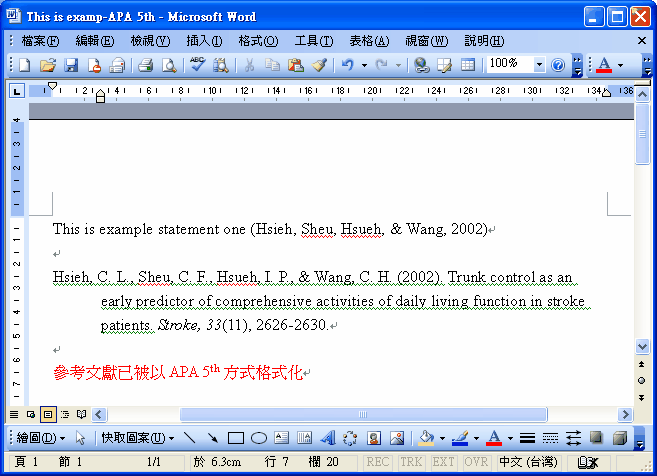Image resolution: width=657 pixels, height=476 pixels.
Task: Toggle OVR overtype mode in status bar
Action: point(474,462)
